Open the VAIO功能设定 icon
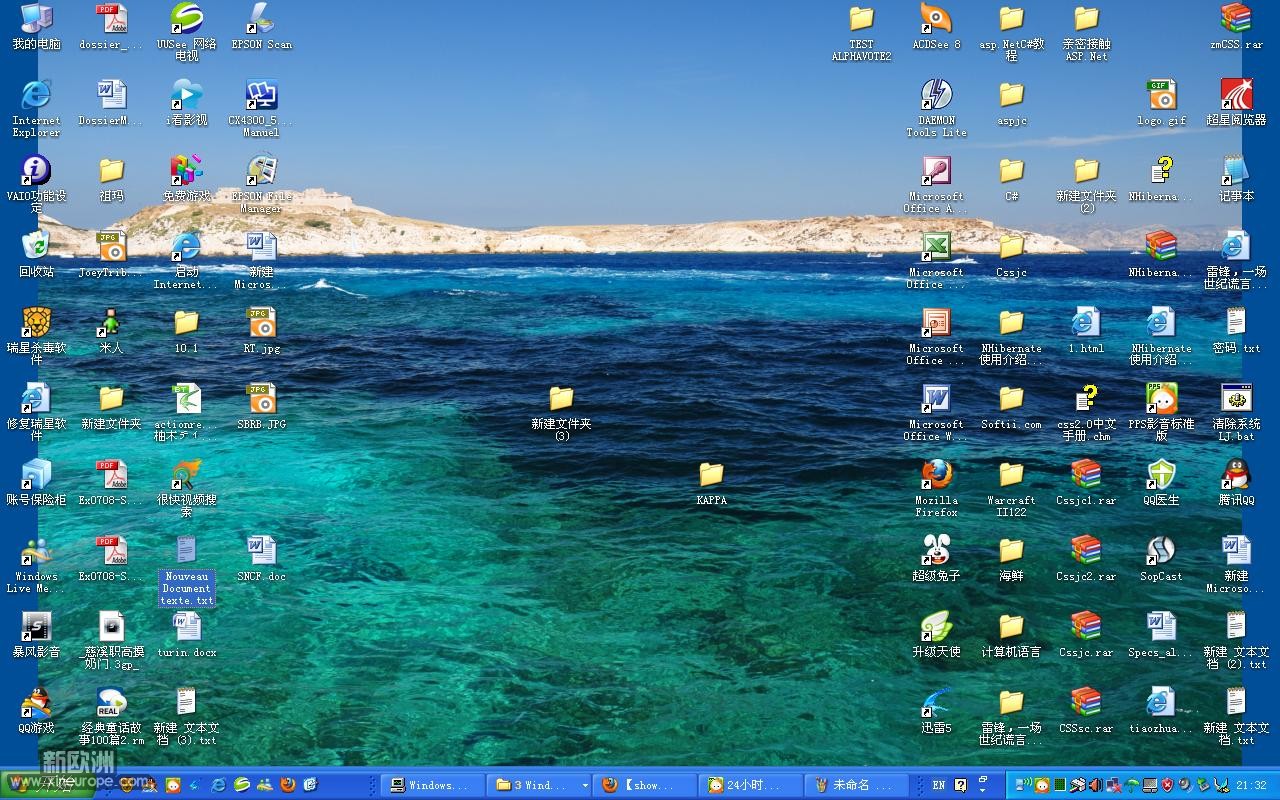Viewport: 1280px width, 800px height. (x=36, y=183)
